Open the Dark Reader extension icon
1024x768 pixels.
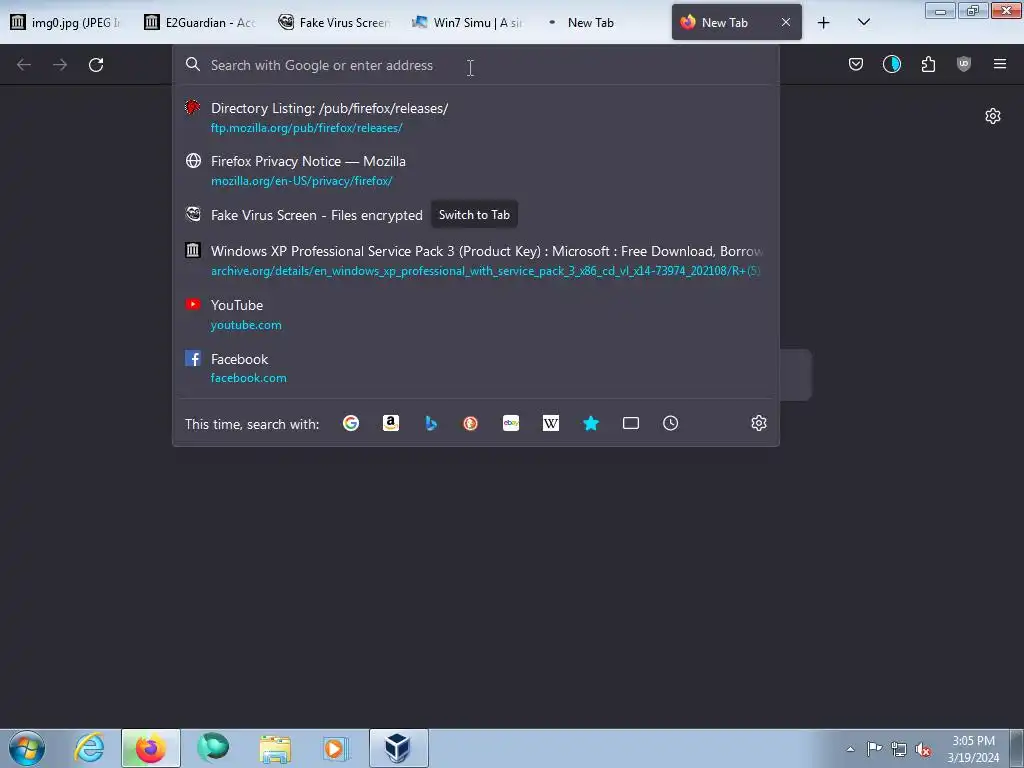coord(891,64)
